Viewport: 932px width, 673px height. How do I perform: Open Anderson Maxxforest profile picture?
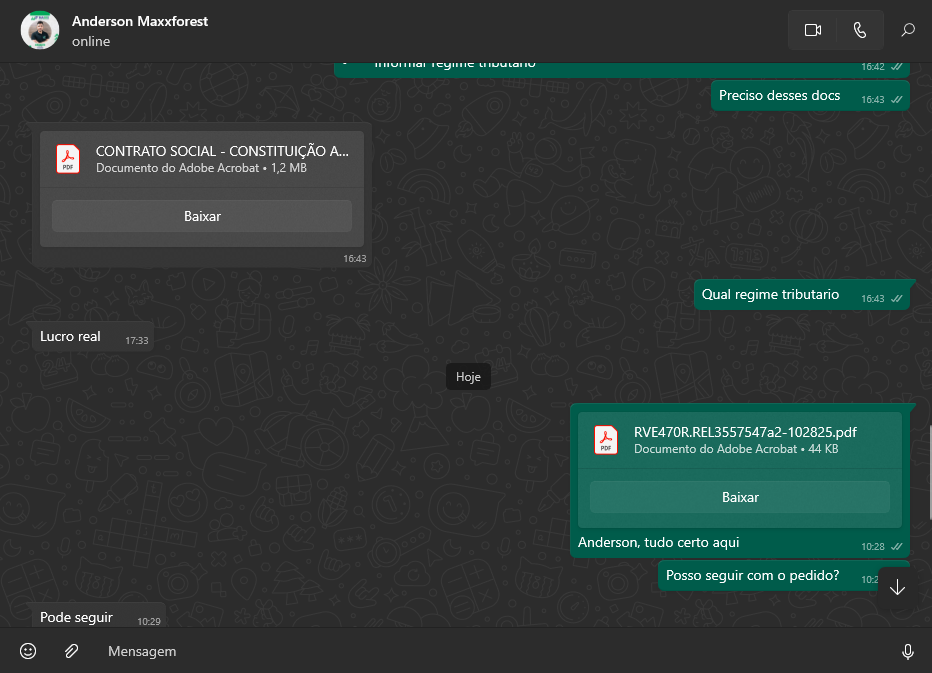[40, 30]
